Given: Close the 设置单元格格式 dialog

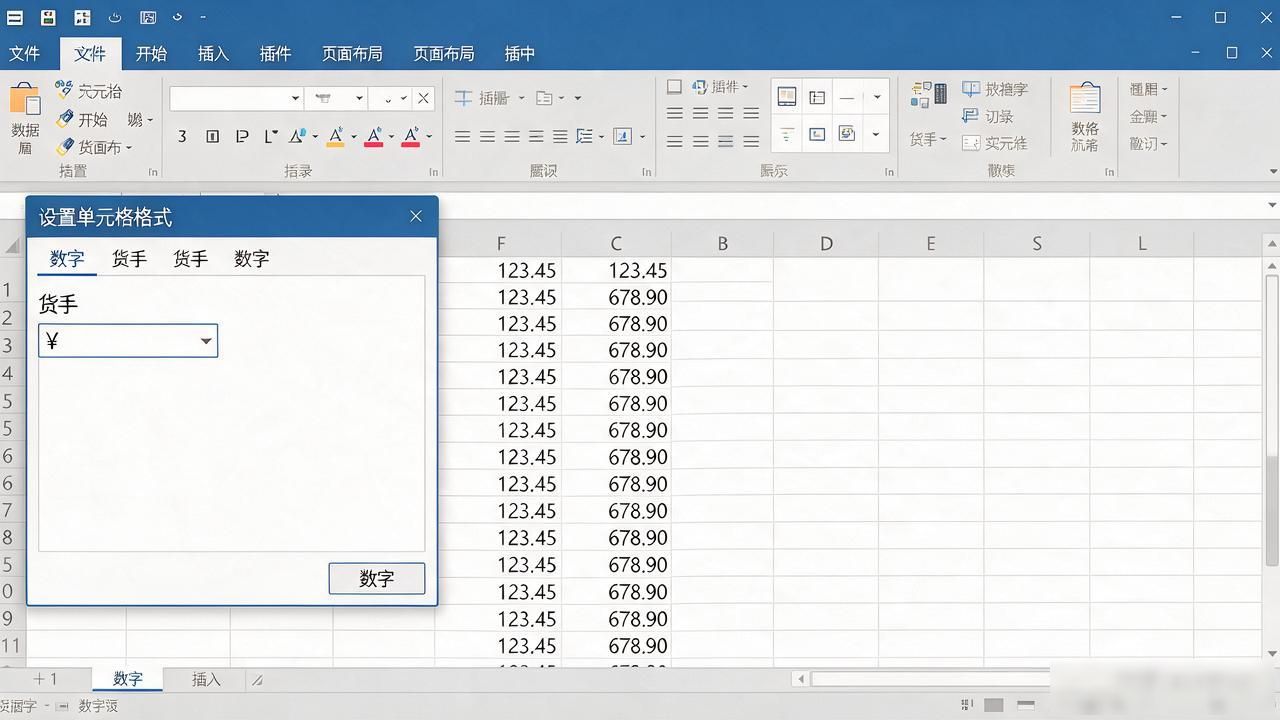Looking at the screenshot, I should (416, 216).
